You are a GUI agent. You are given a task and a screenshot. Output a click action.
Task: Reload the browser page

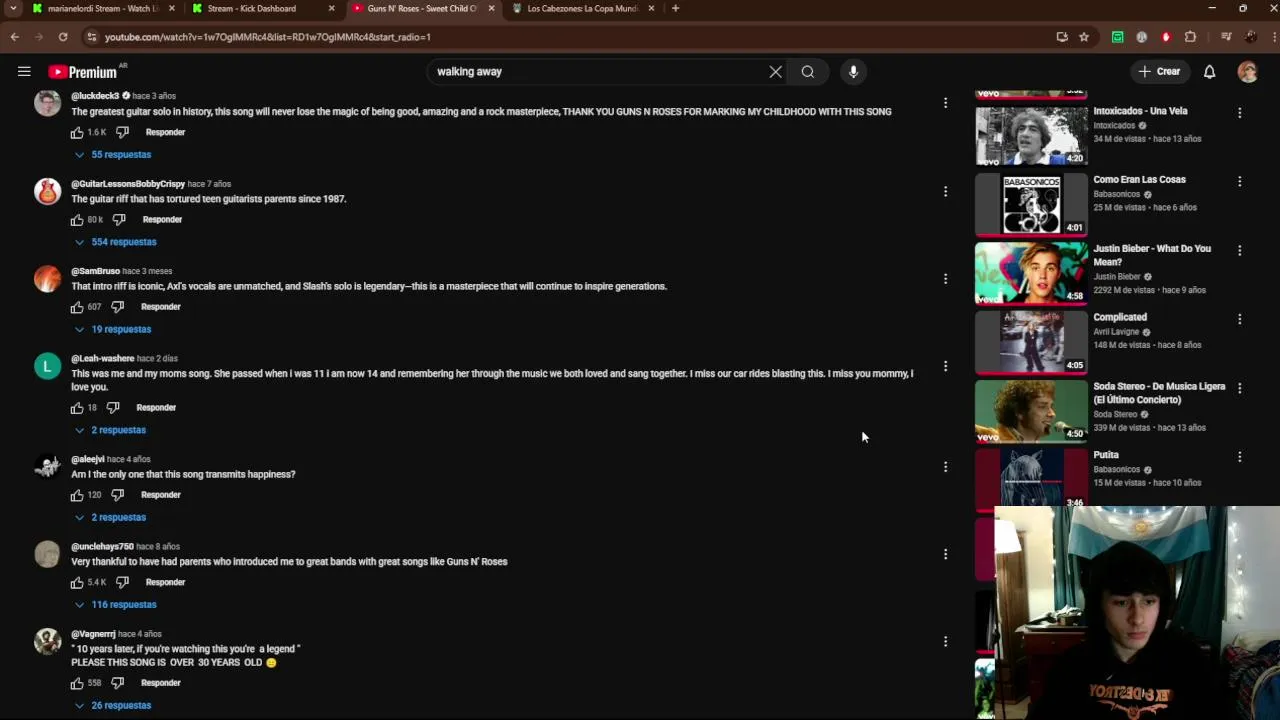point(62,37)
